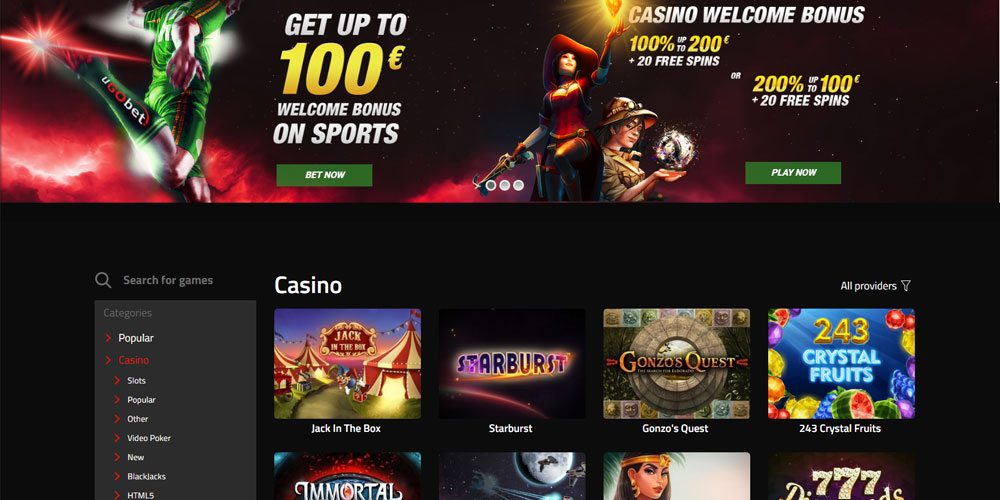Select the first banner carousel dot

[490, 185]
